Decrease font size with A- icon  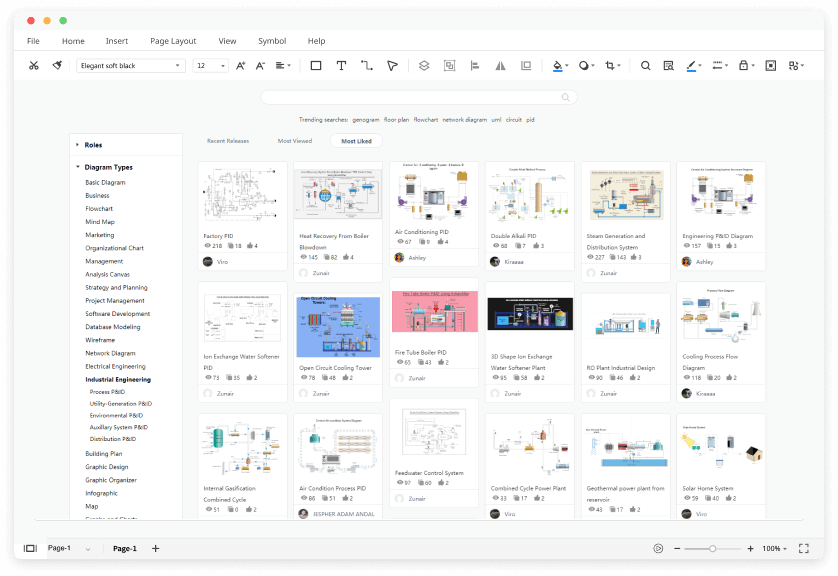coord(260,66)
